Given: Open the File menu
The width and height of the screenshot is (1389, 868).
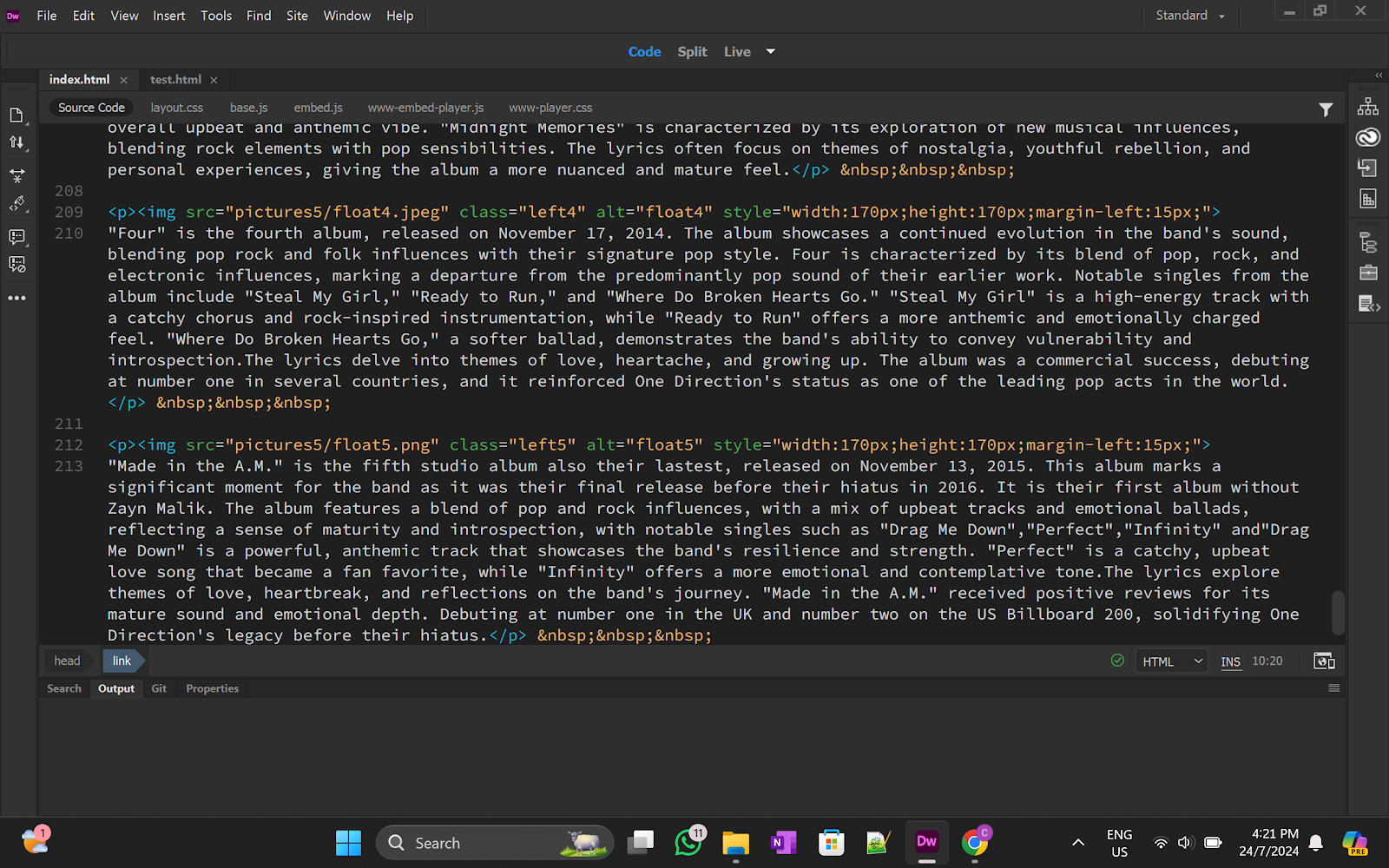Looking at the screenshot, I should coord(47,16).
